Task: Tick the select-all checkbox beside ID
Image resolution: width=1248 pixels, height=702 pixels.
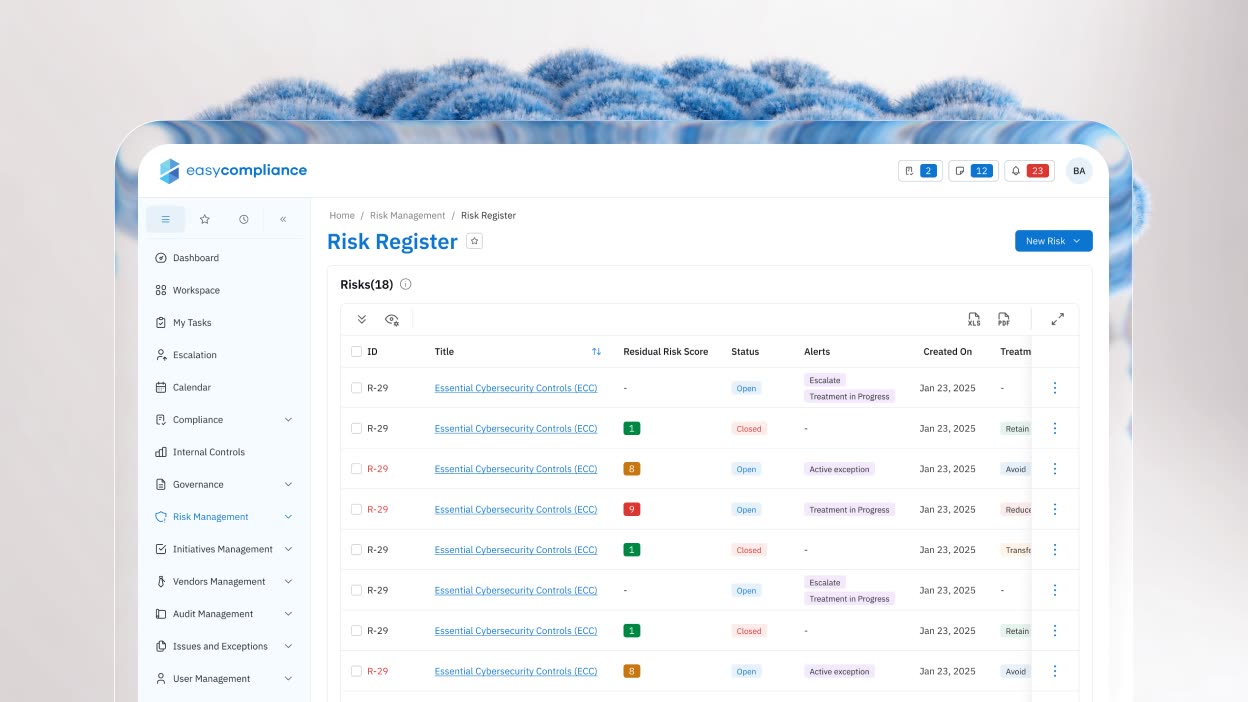Action: click(356, 352)
